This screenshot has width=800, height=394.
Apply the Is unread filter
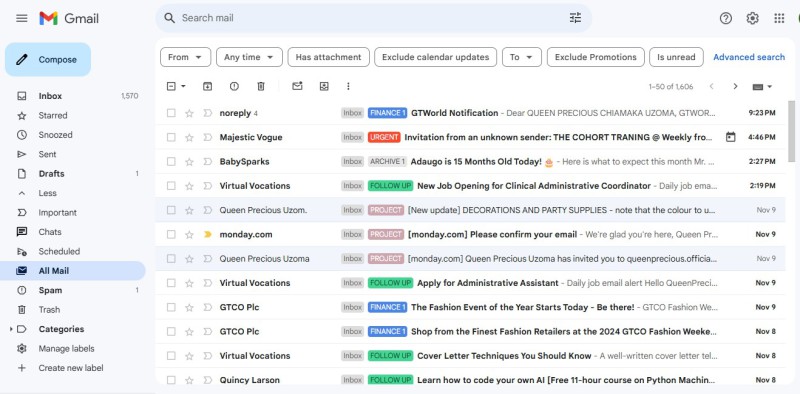[x=676, y=57]
